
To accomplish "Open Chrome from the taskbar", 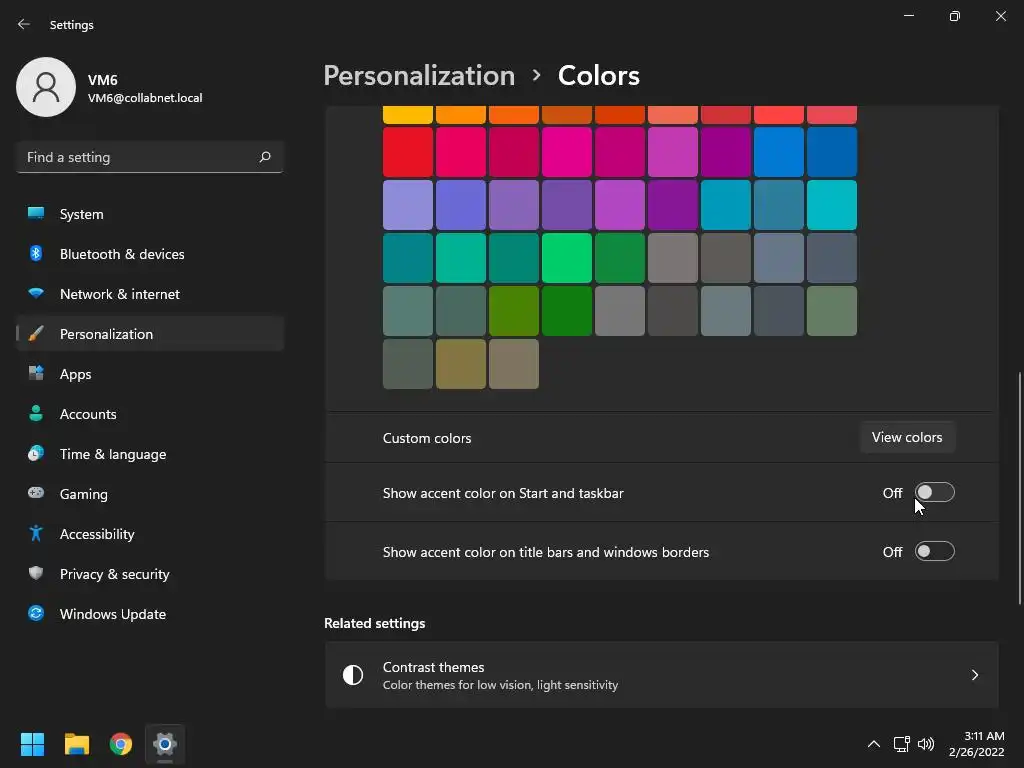I will point(121,744).
